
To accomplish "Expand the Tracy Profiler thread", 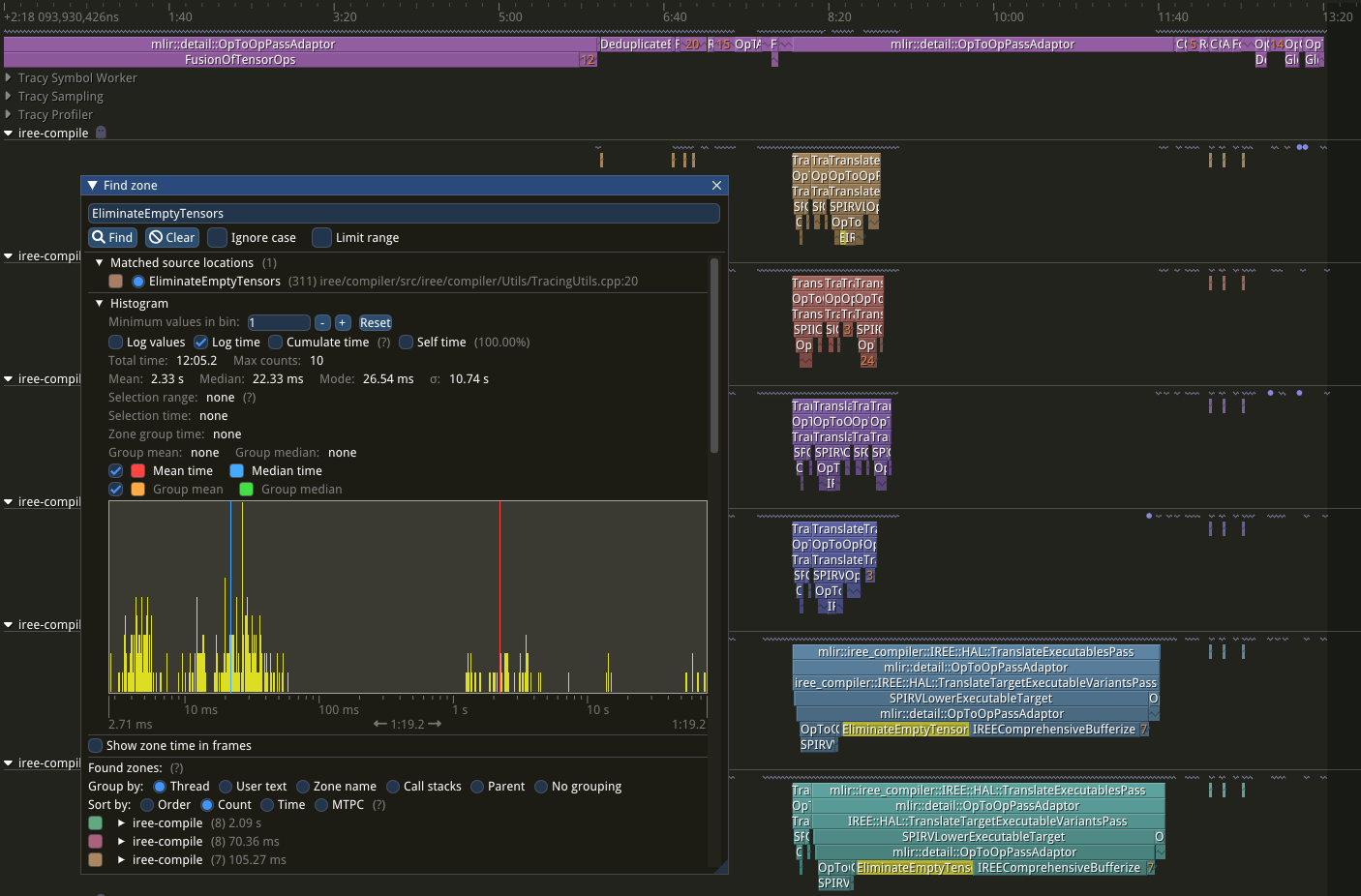I will point(9,114).
